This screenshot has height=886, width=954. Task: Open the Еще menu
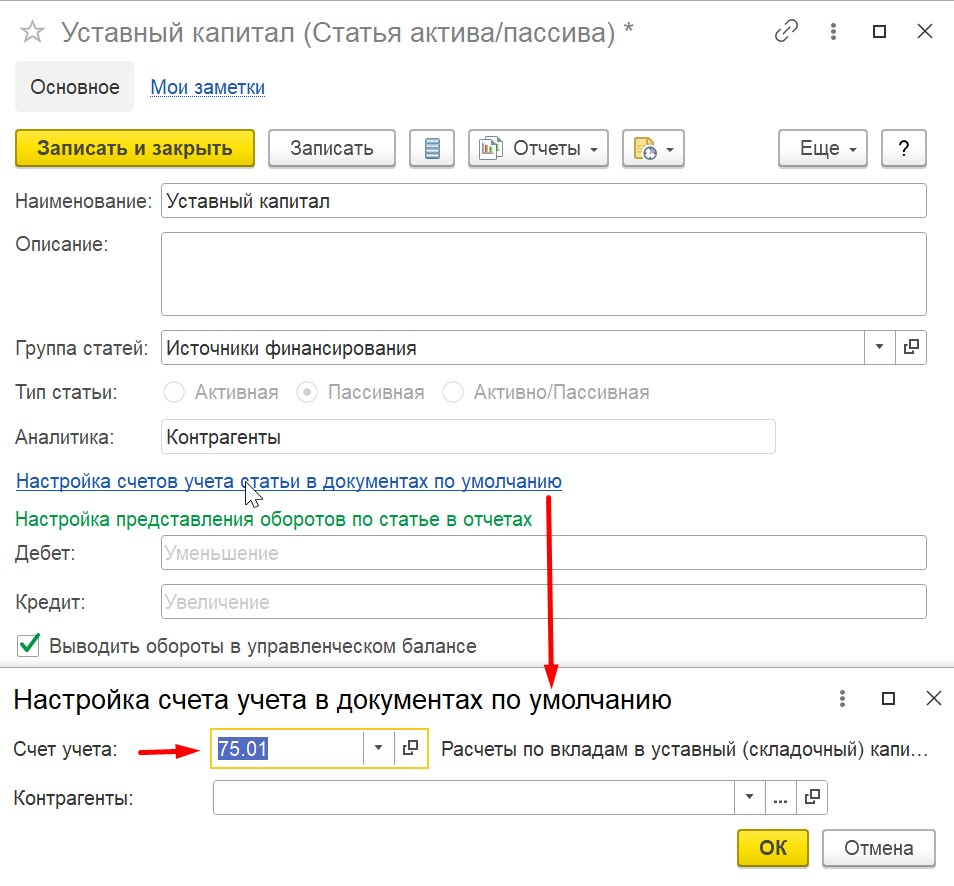point(823,148)
